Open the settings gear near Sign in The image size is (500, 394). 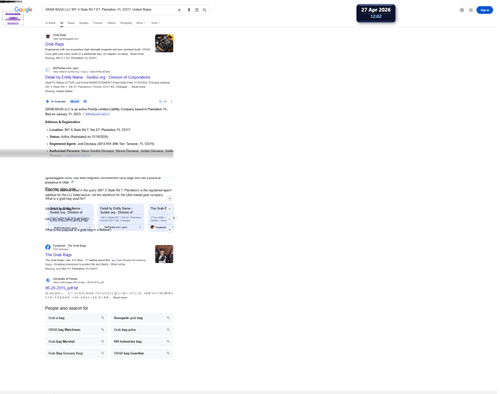coord(462,10)
